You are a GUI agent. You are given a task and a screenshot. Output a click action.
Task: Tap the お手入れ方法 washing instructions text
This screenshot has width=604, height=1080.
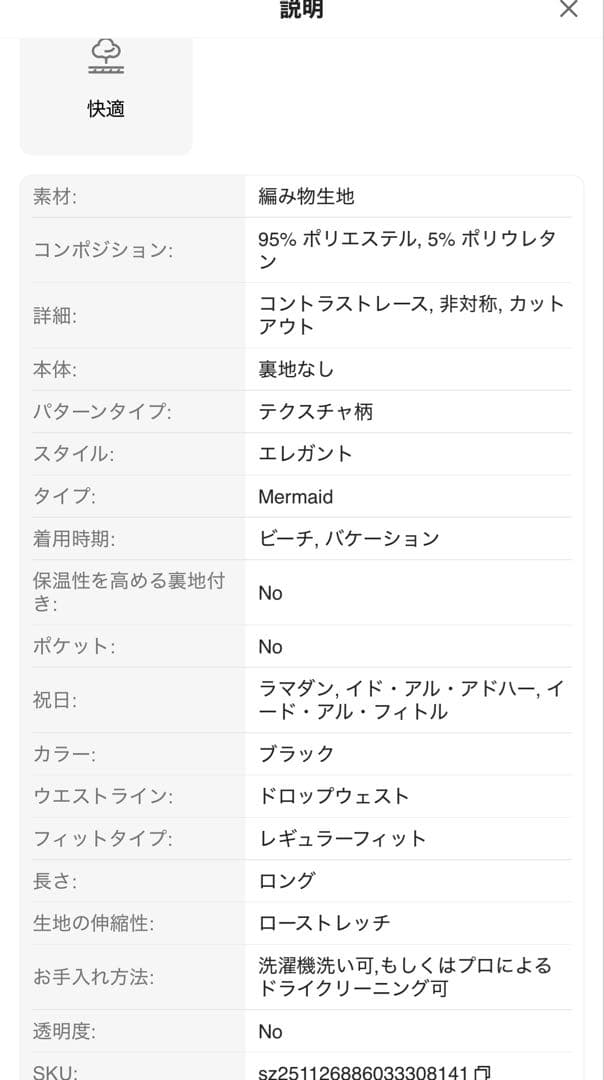click(405, 977)
